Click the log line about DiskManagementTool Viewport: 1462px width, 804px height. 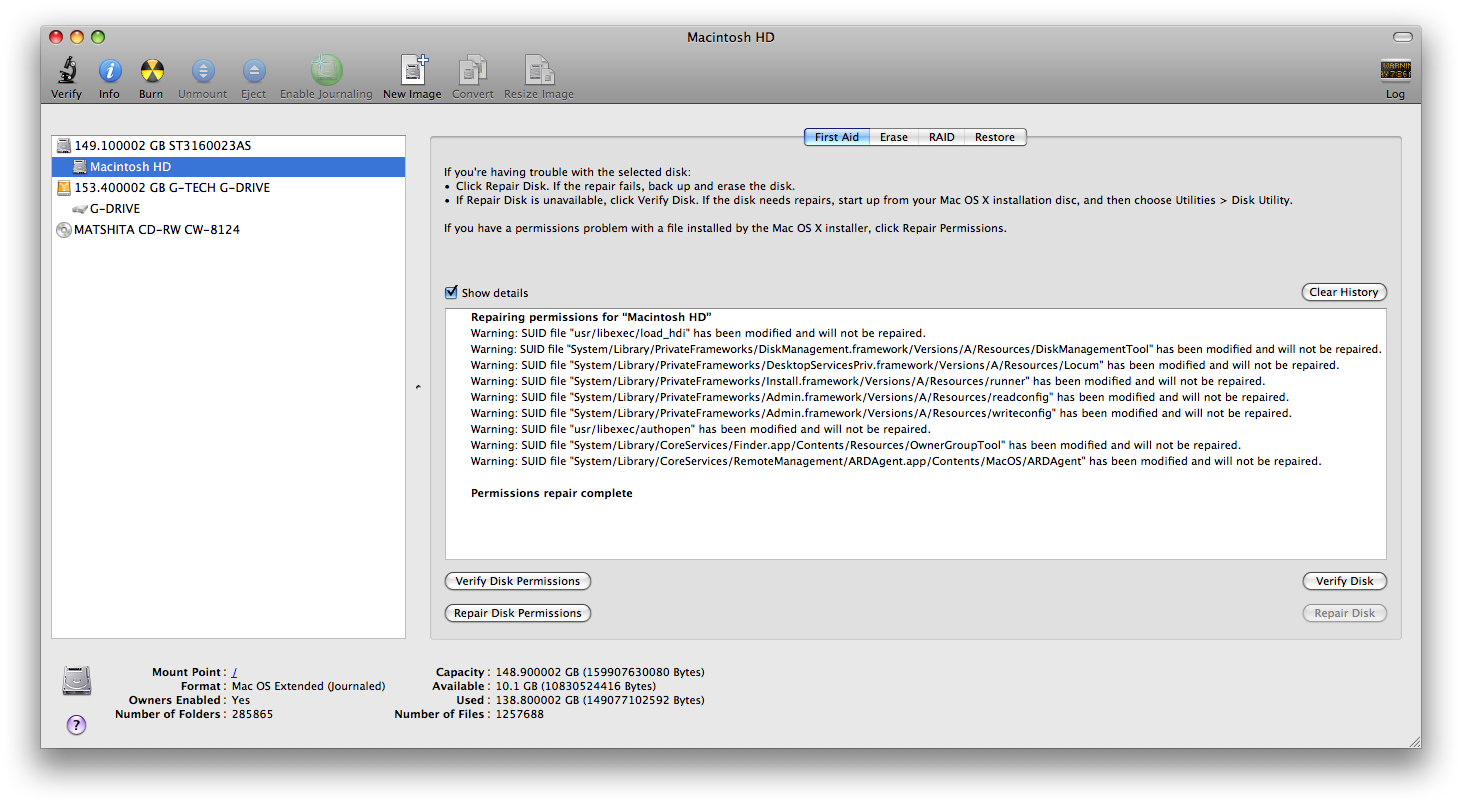click(926, 349)
